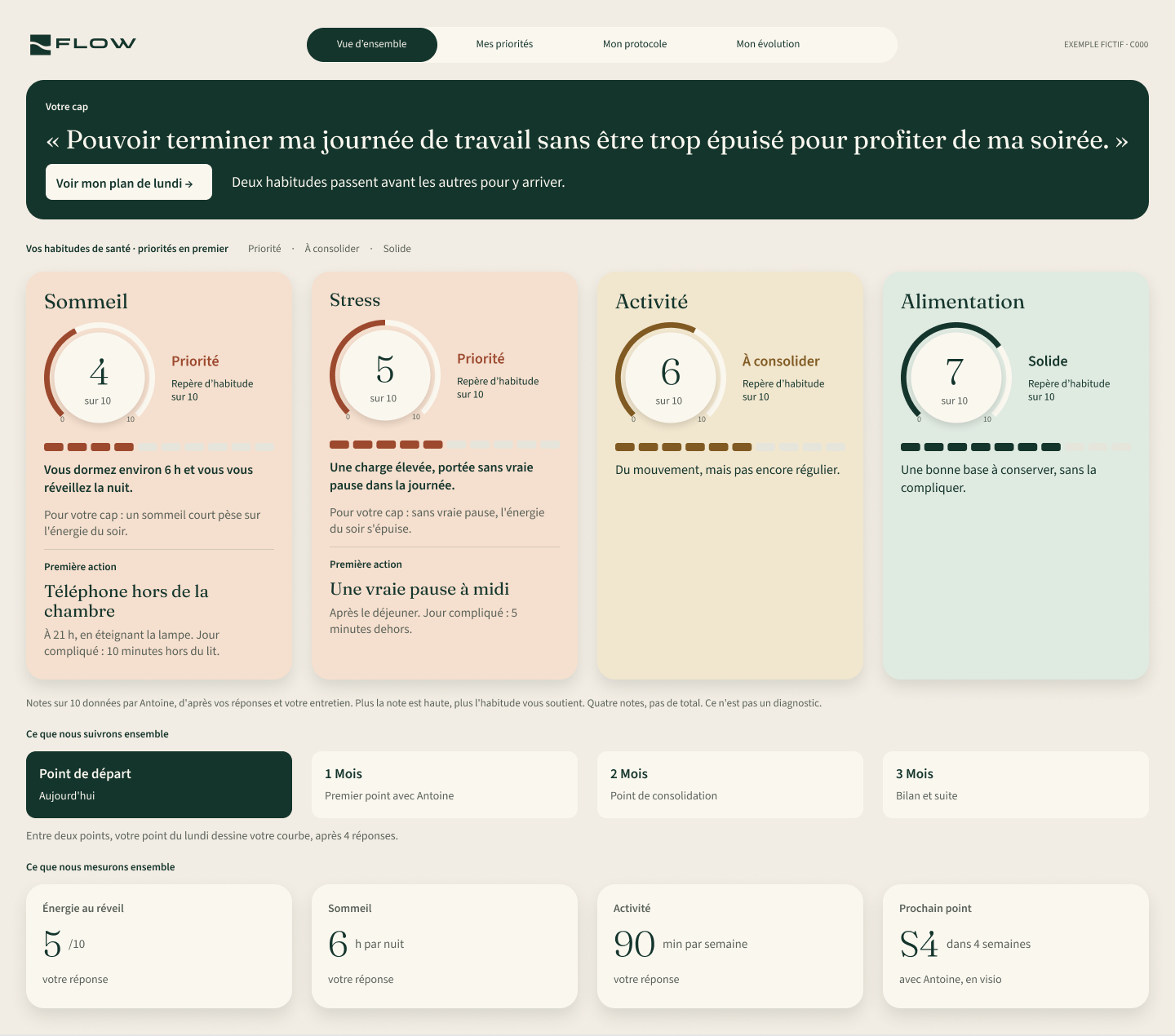Click the À consolider legend label
The height and width of the screenshot is (1036, 1175).
click(332, 249)
